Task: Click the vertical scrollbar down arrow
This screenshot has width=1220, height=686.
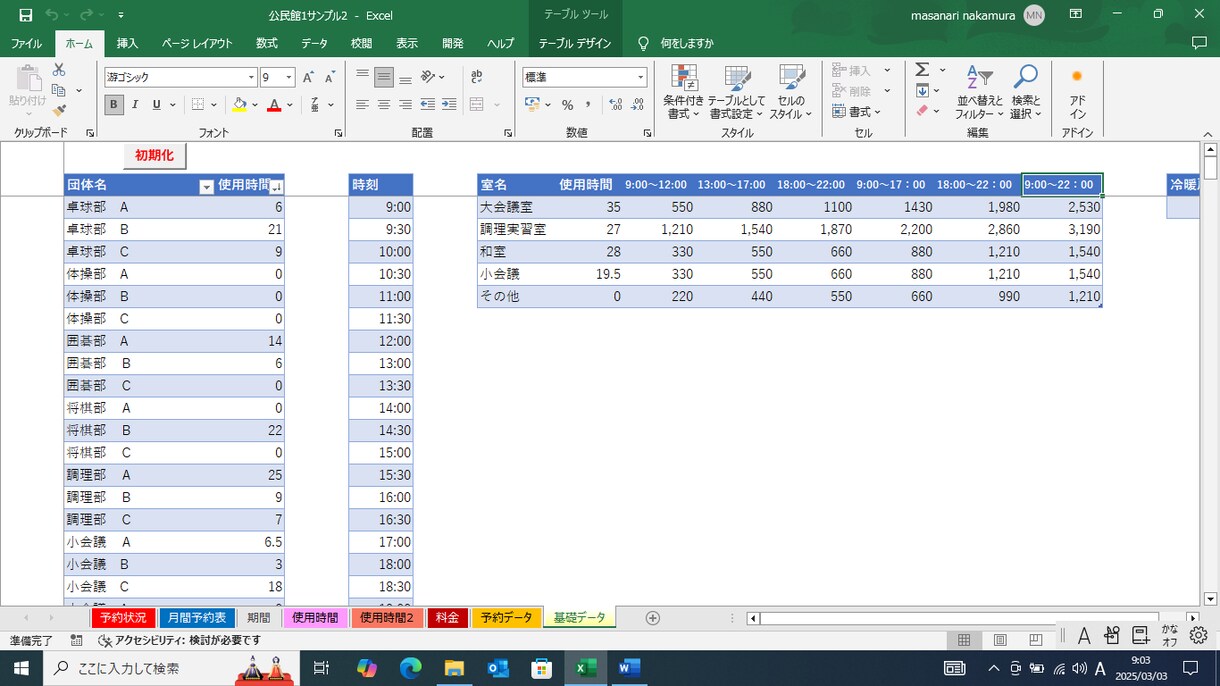Action: (1210, 599)
